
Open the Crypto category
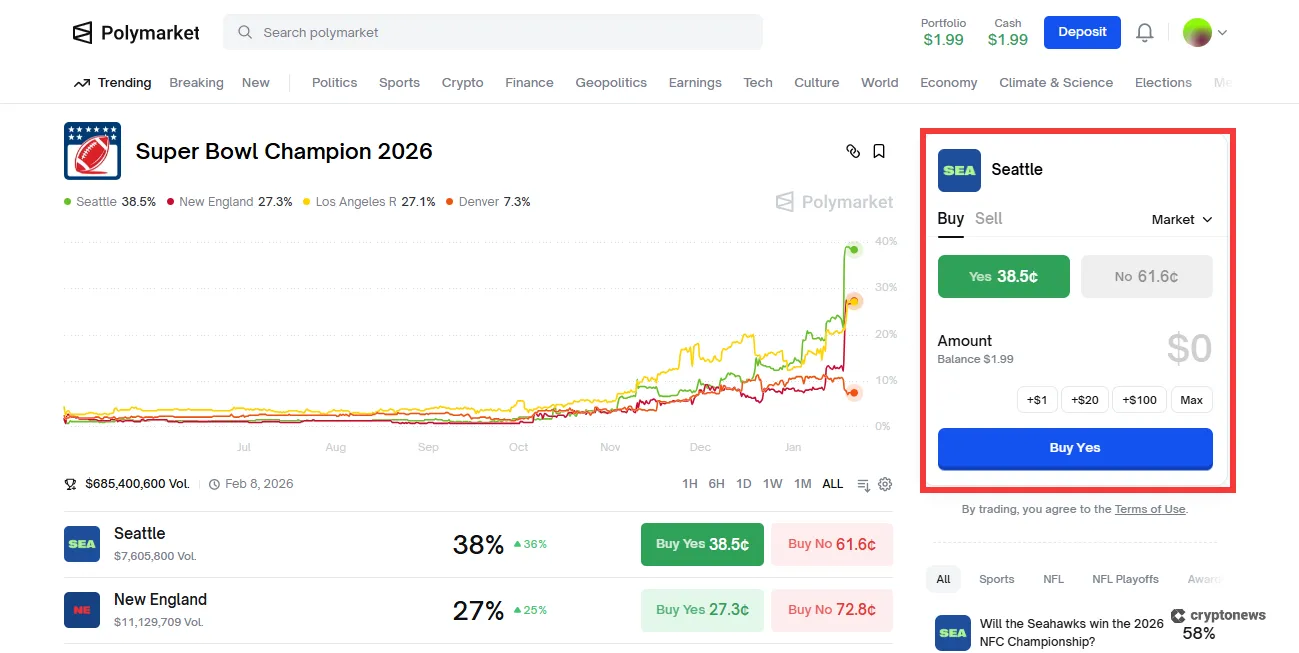(x=462, y=83)
